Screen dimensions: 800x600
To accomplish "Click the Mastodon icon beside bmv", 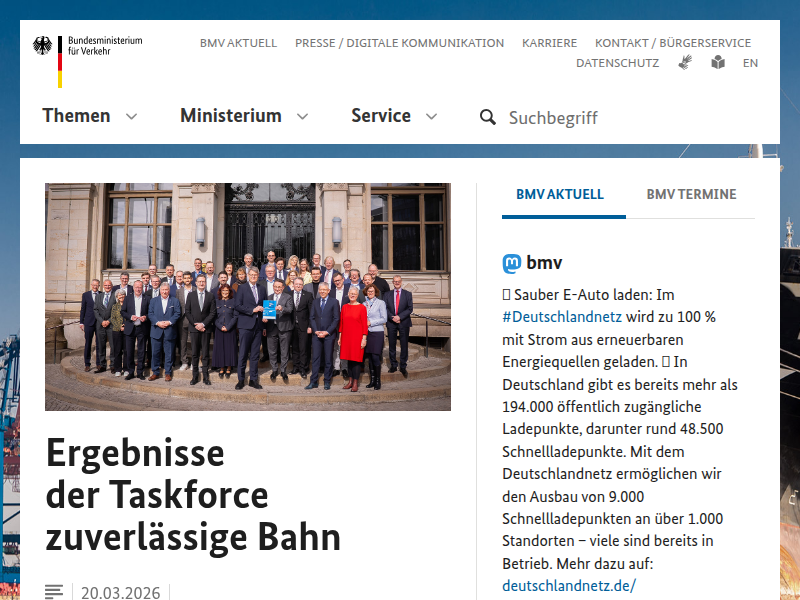I will pyautogui.click(x=512, y=263).
